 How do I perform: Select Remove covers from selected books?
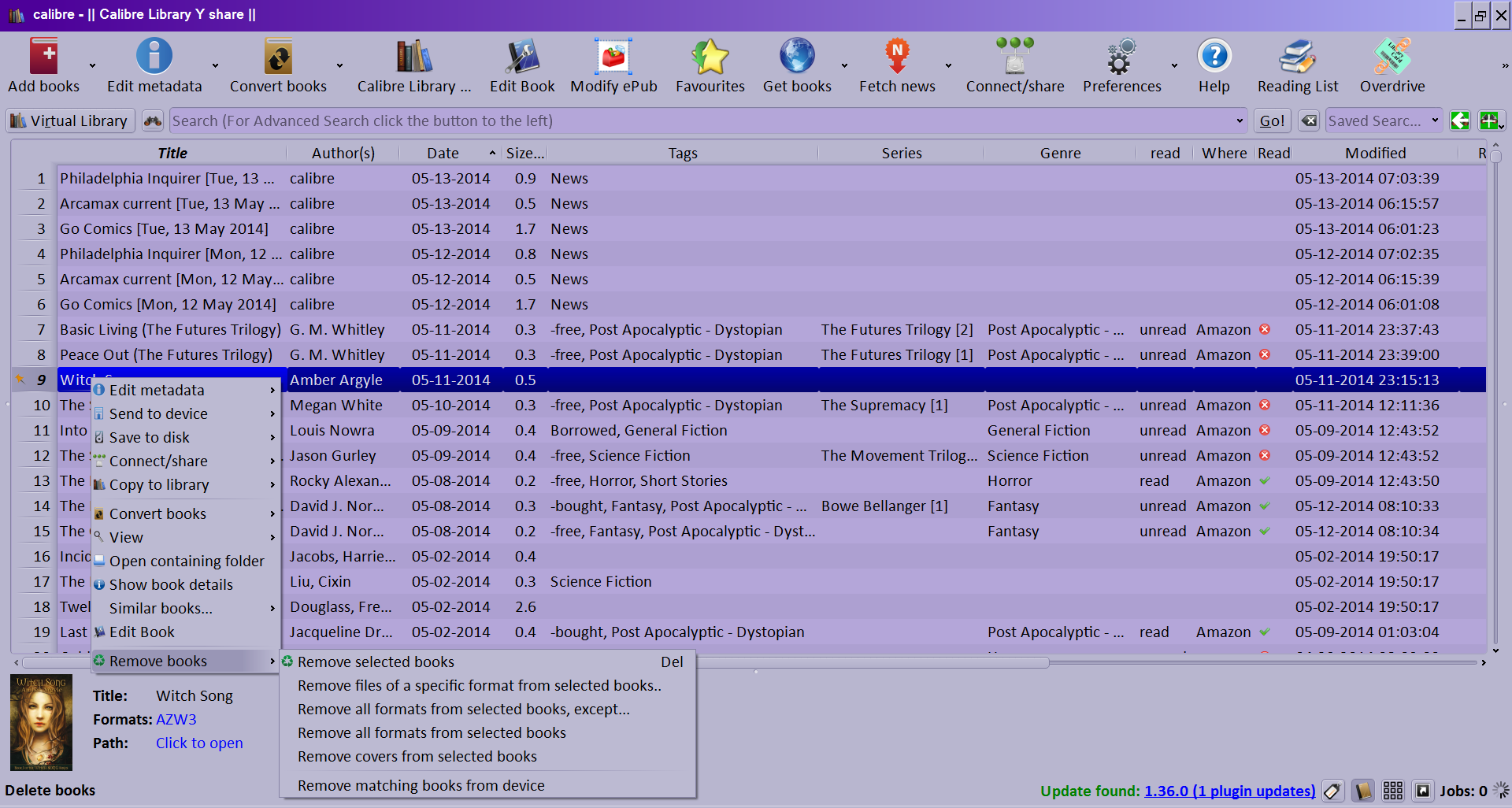487,756
